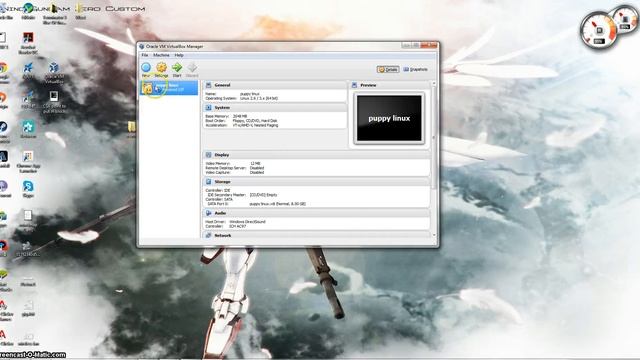Click the '[CD/DVD] Empty' storage entry

(263, 195)
